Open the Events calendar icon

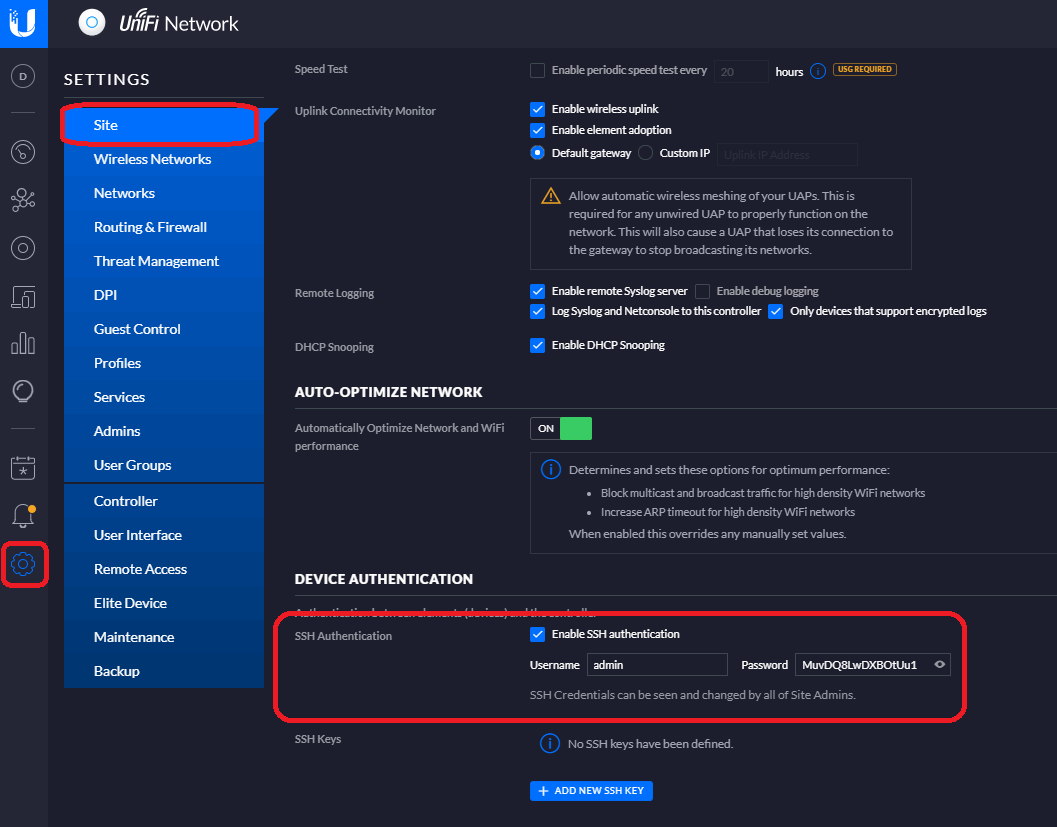23,468
